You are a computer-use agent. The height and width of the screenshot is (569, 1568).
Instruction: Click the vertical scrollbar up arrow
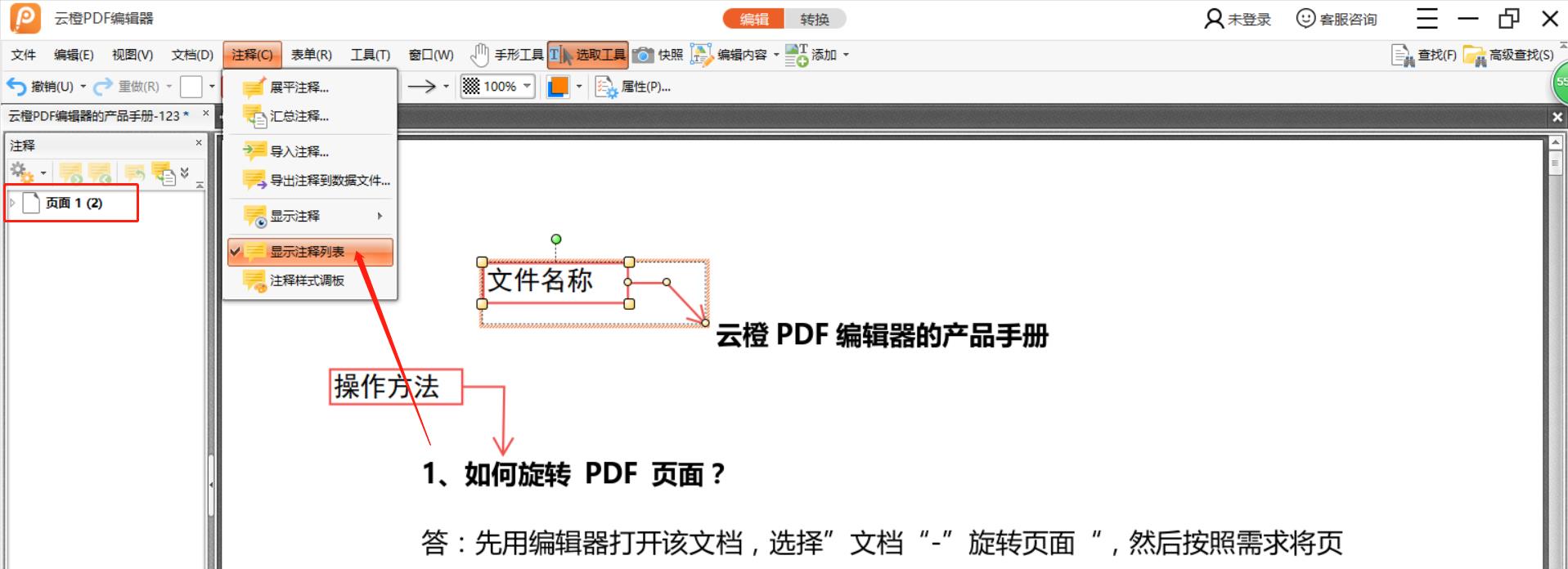tap(1556, 143)
